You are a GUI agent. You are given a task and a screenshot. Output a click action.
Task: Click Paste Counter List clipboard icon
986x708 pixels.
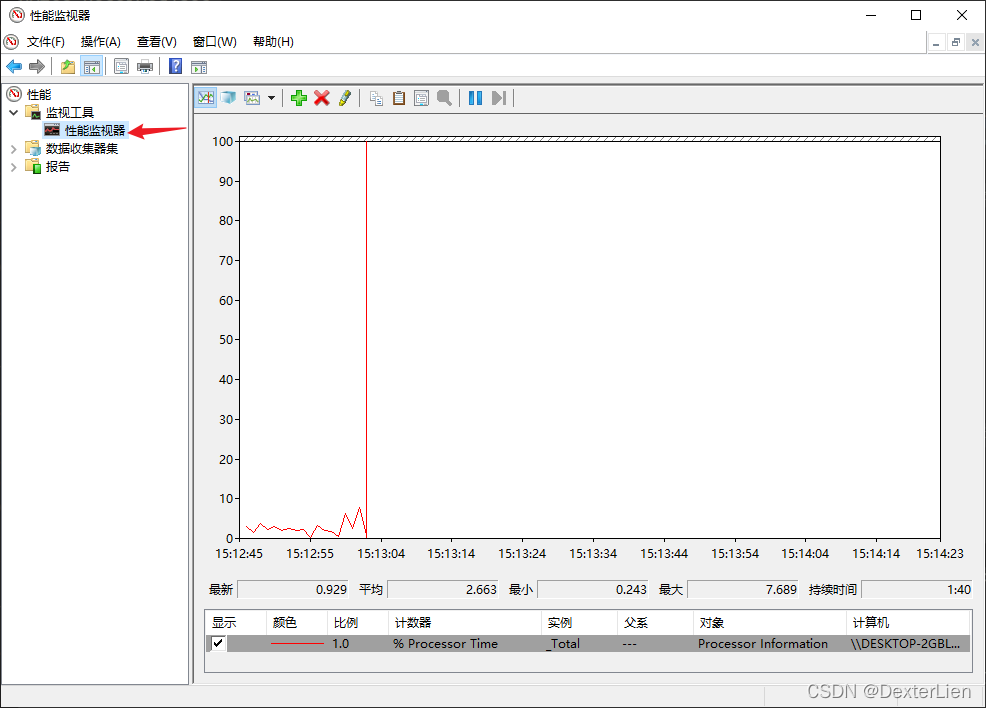pos(399,97)
